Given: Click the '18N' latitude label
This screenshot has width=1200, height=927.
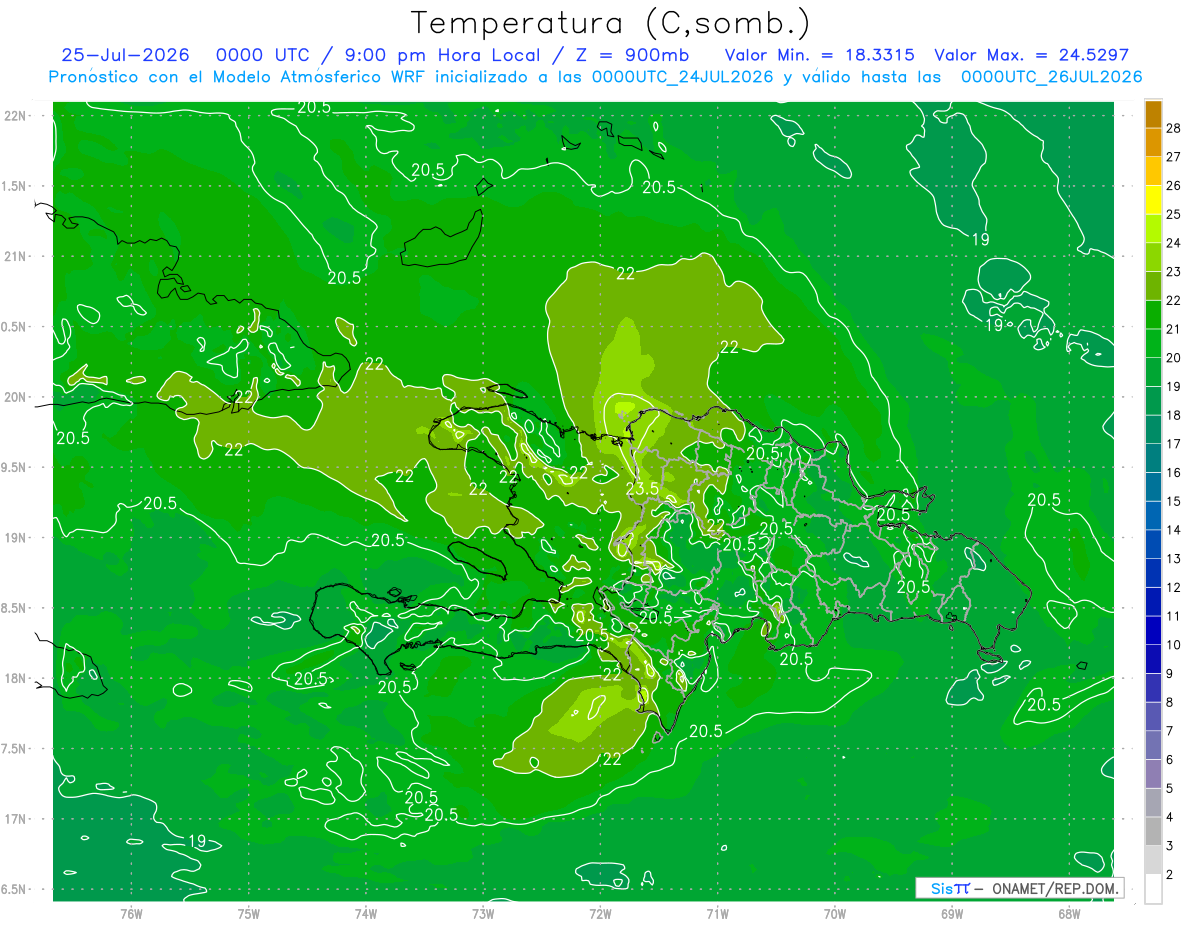Looking at the screenshot, I should (15, 678).
